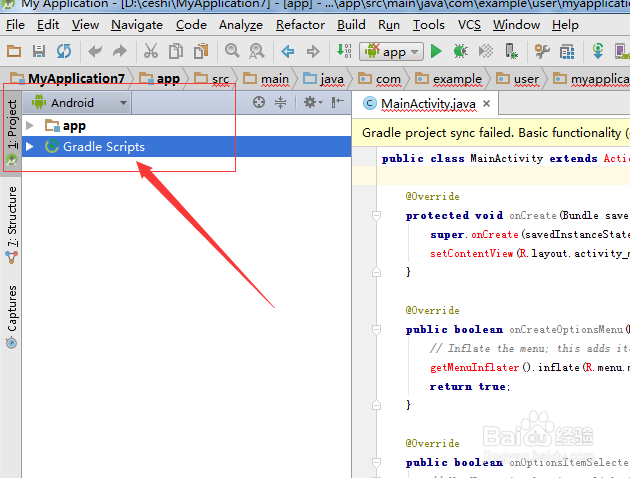Toggle the Captures tool window tab
This screenshot has width=630, height=478.
coord(12,316)
